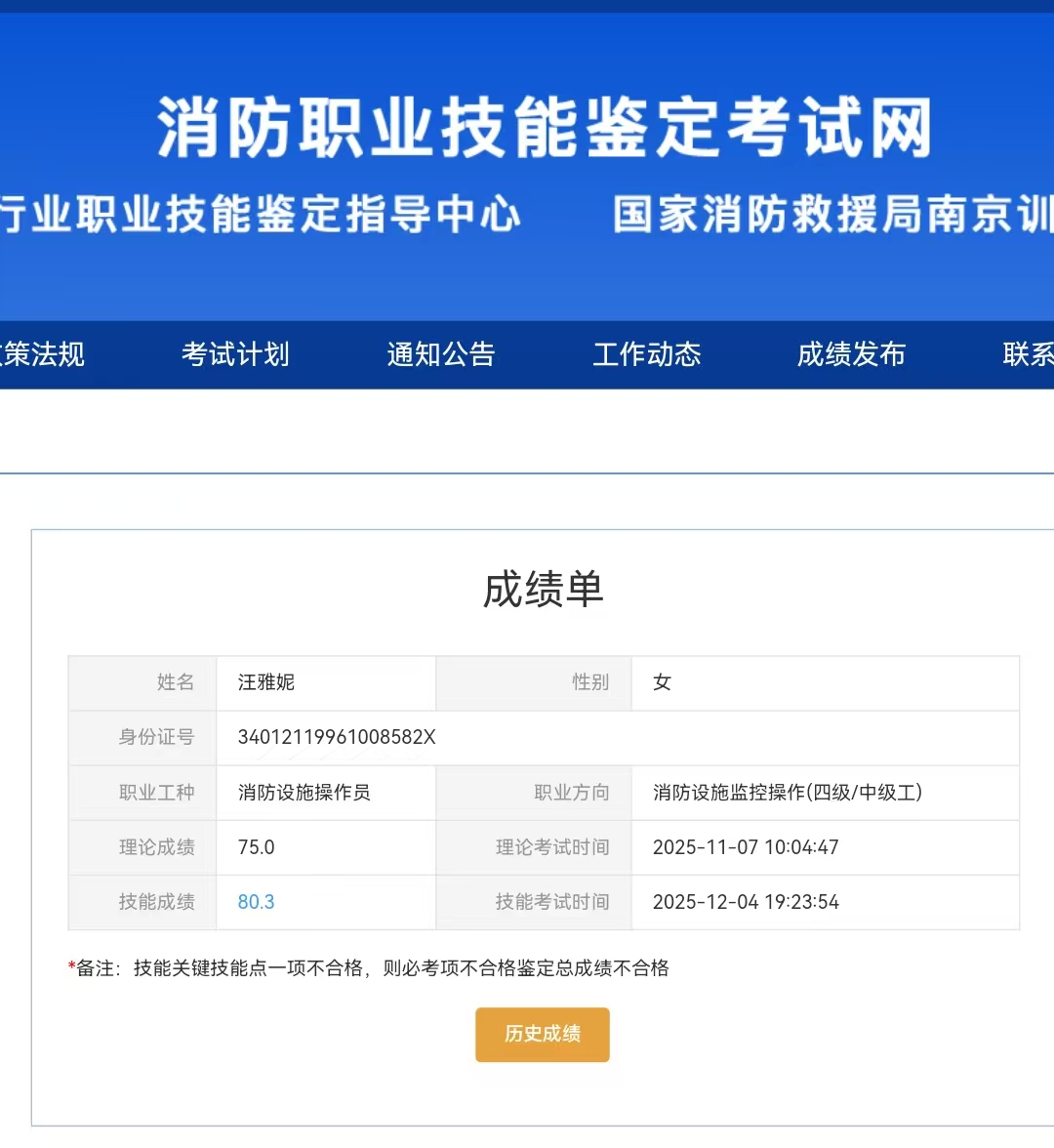Open the 通知公告 menu item
Screen dimensions: 1054x1148
(x=441, y=354)
